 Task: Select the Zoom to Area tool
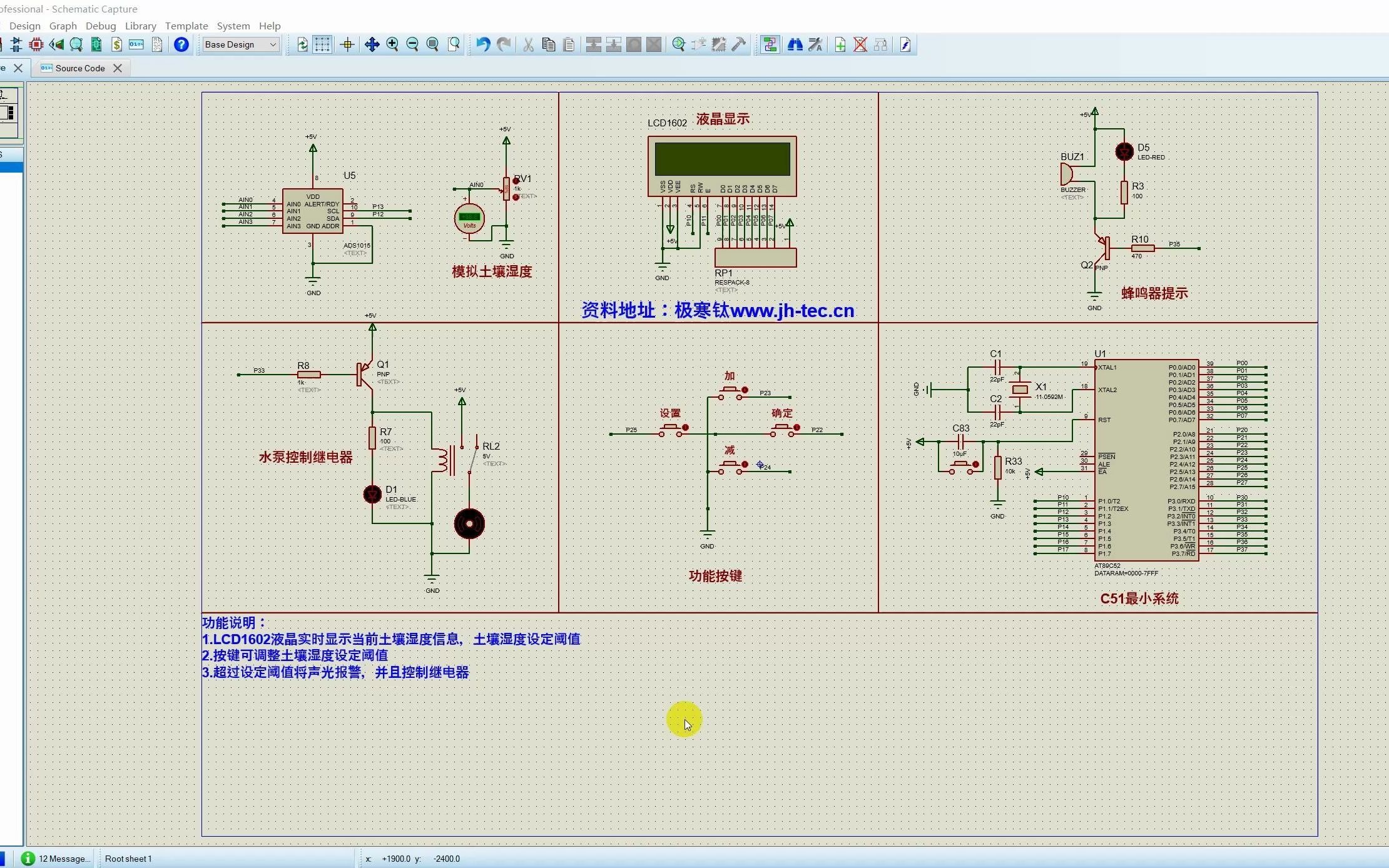point(454,44)
